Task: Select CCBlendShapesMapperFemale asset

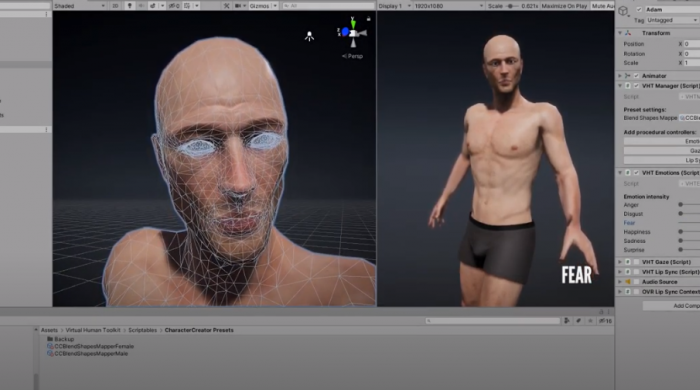Action: coord(91,346)
